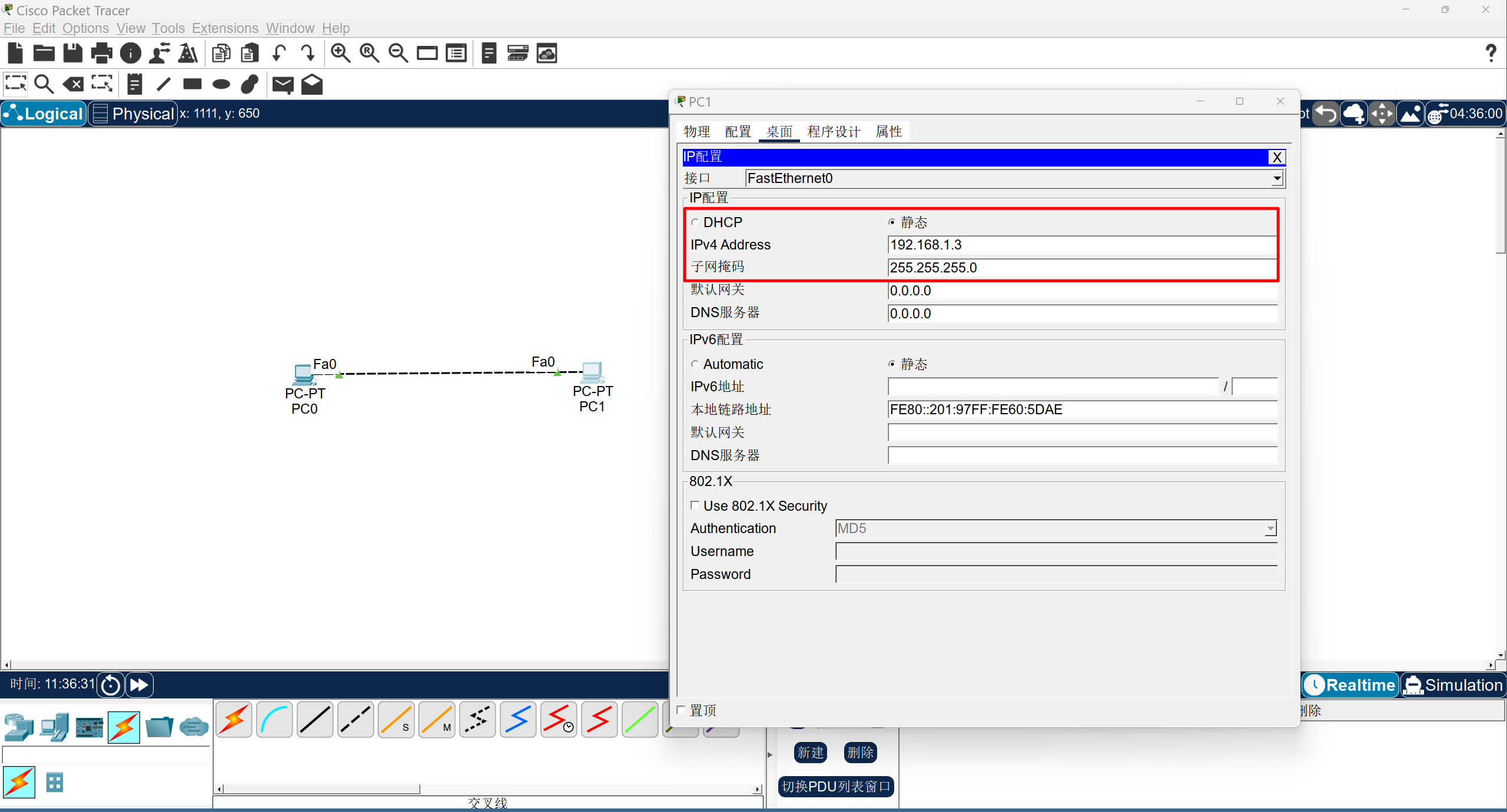Click the 新建 button
This screenshot has height=812, width=1507.
(811, 753)
